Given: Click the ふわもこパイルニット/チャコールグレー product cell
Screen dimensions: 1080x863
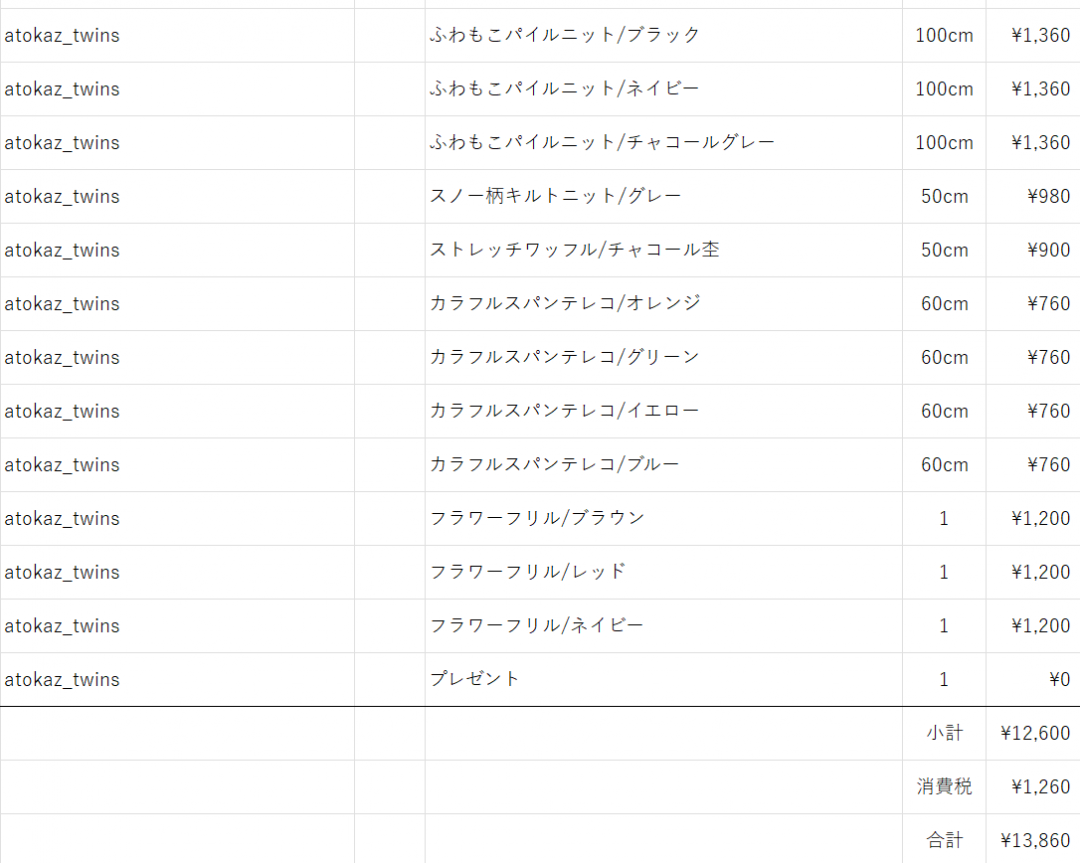Looking at the screenshot, I should pos(602,143).
